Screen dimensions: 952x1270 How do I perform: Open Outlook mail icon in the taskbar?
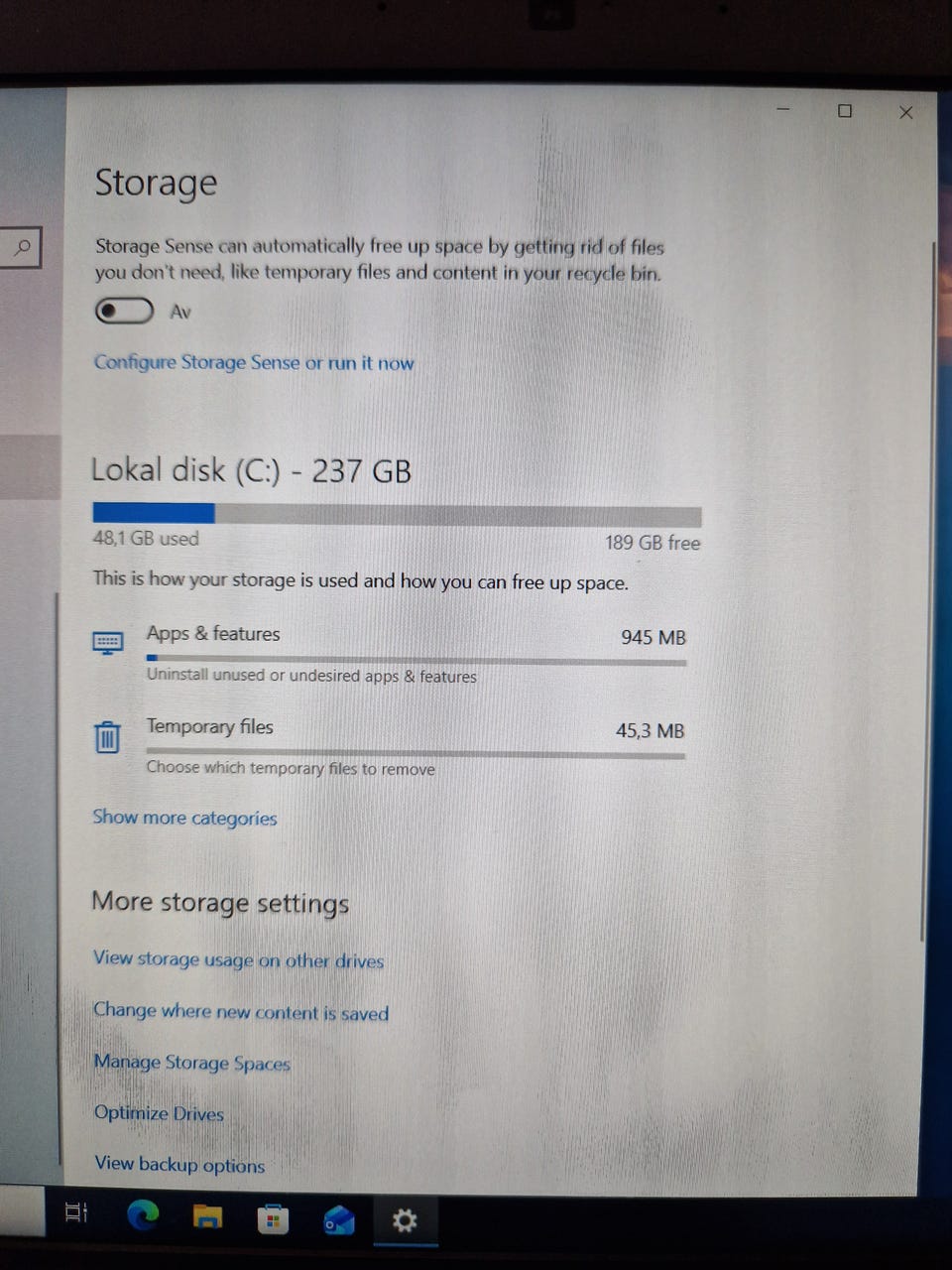click(x=339, y=1219)
